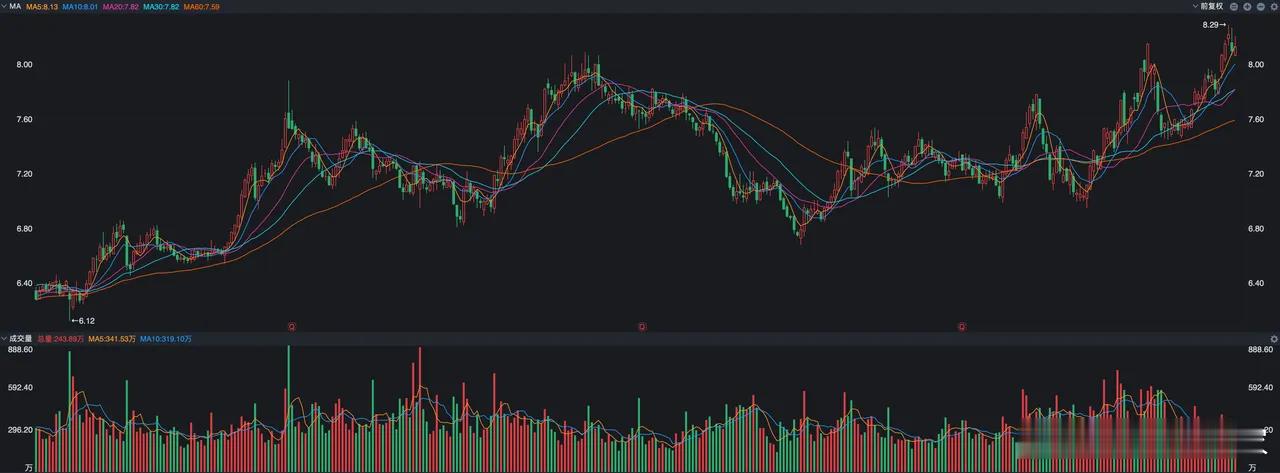This screenshot has height=473, width=1280.
Task: Open chart settings gear at top right
Action: [x=1274, y=7]
